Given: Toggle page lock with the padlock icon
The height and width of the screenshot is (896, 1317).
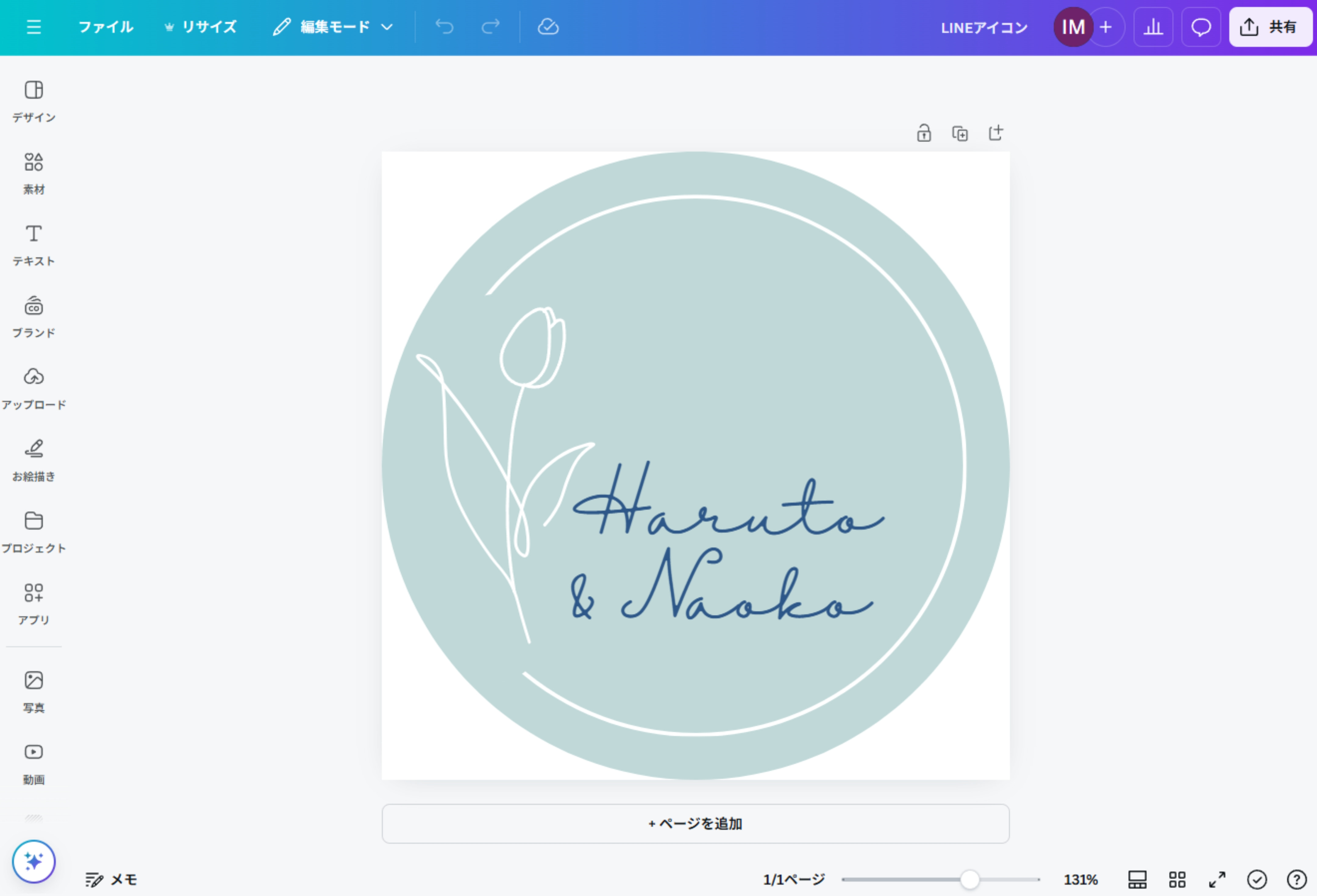Looking at the screenshot, I should tap(923, 133).
